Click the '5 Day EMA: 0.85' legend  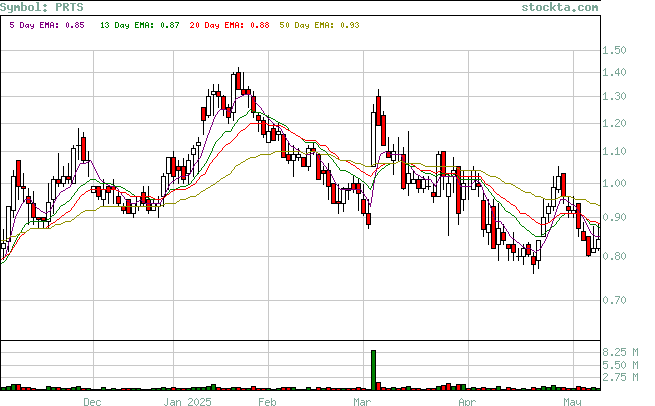(47, 25)
